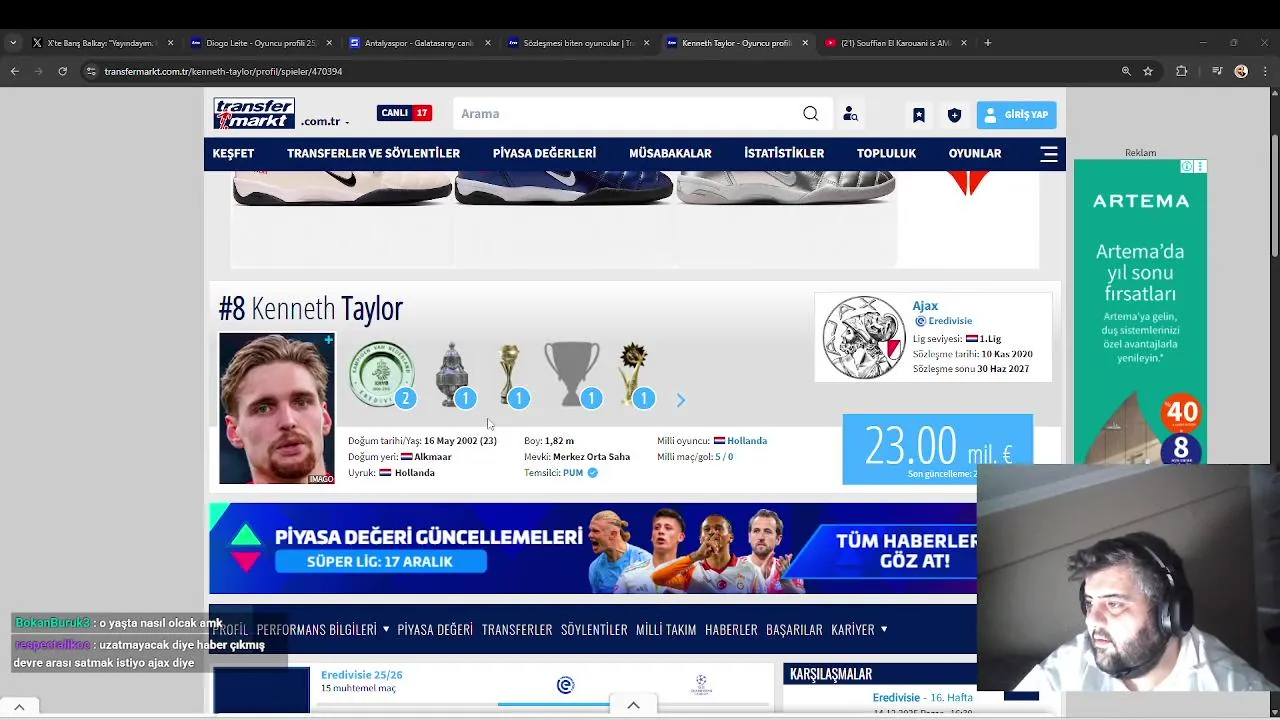
Task: Click the Dutch cup trophy icon
Action: point(453,374)
